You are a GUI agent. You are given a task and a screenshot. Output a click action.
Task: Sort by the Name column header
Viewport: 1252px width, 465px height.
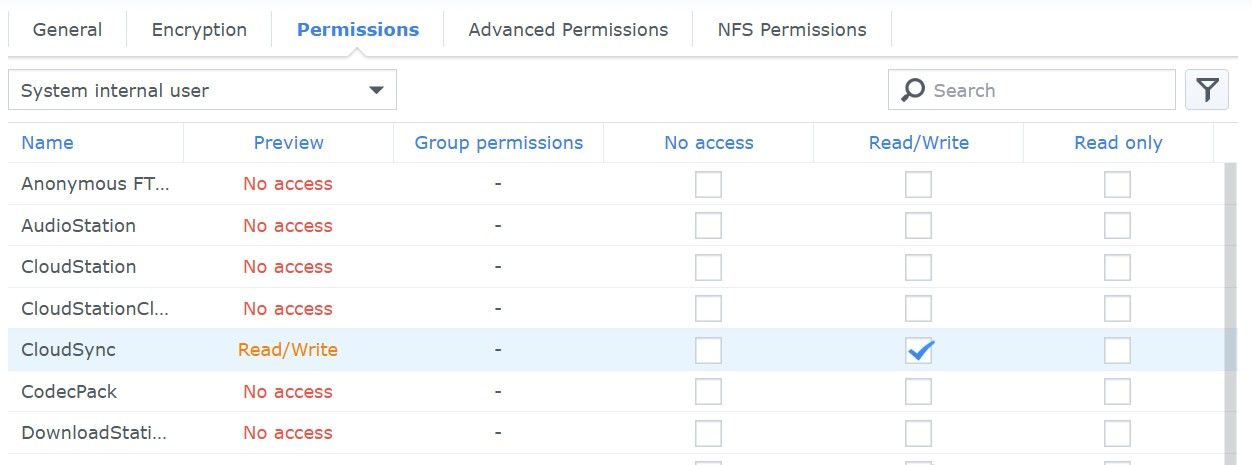click(47, 143)
